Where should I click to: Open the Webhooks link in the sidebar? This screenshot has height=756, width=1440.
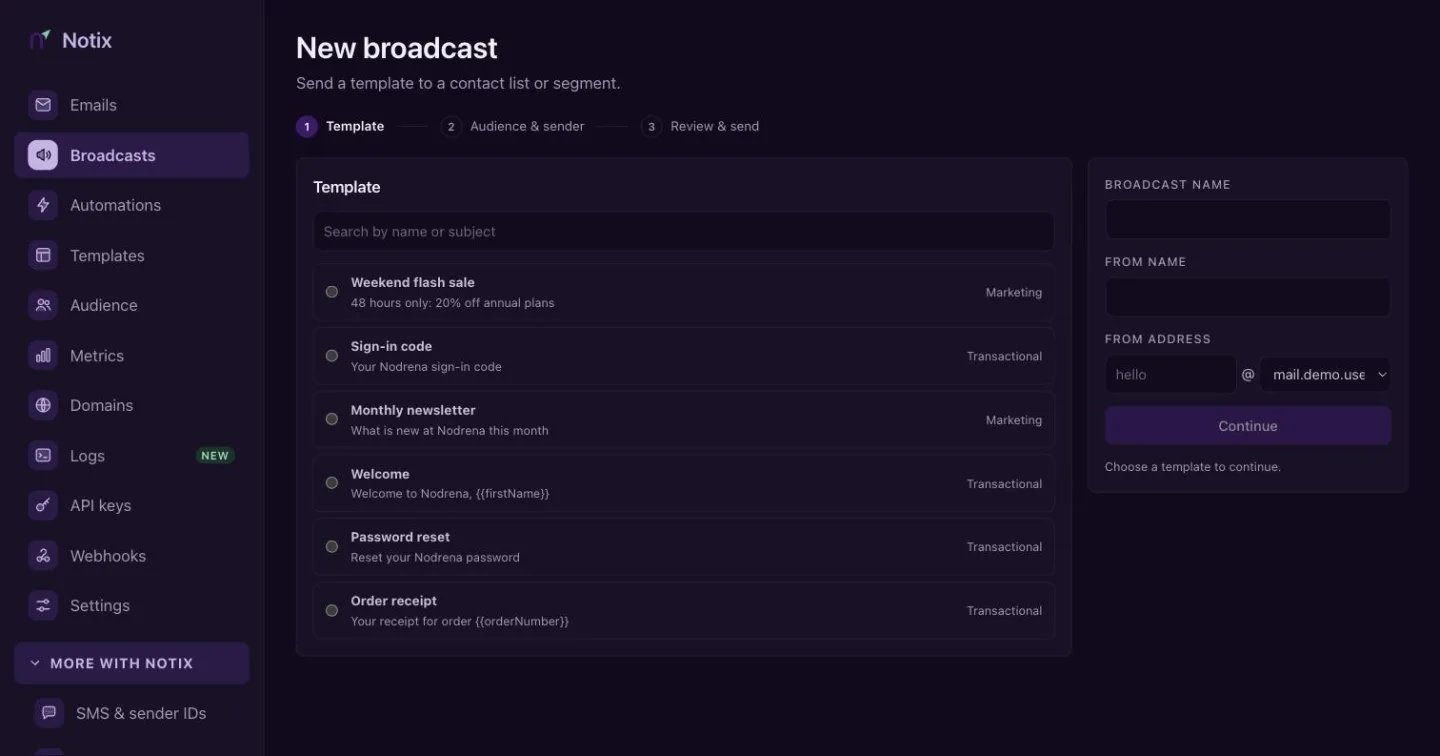[x=132, y=555]
